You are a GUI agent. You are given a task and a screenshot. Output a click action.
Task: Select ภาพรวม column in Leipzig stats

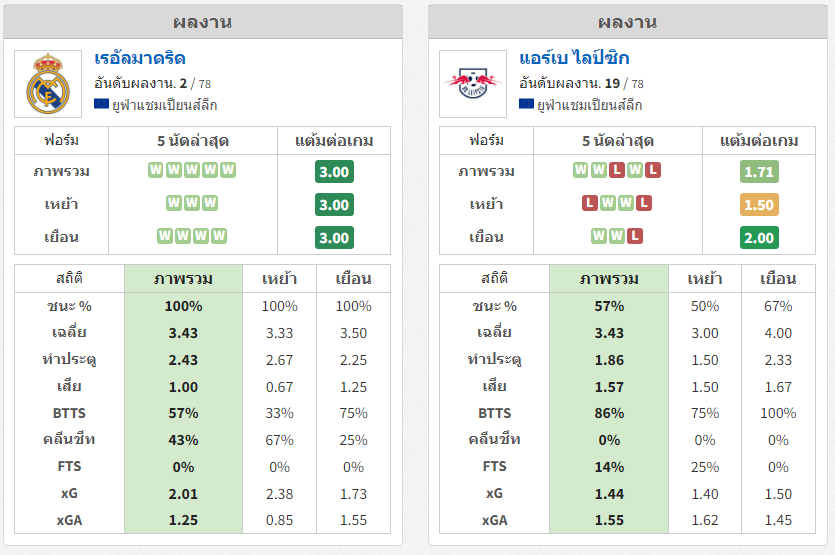point(609,279)
